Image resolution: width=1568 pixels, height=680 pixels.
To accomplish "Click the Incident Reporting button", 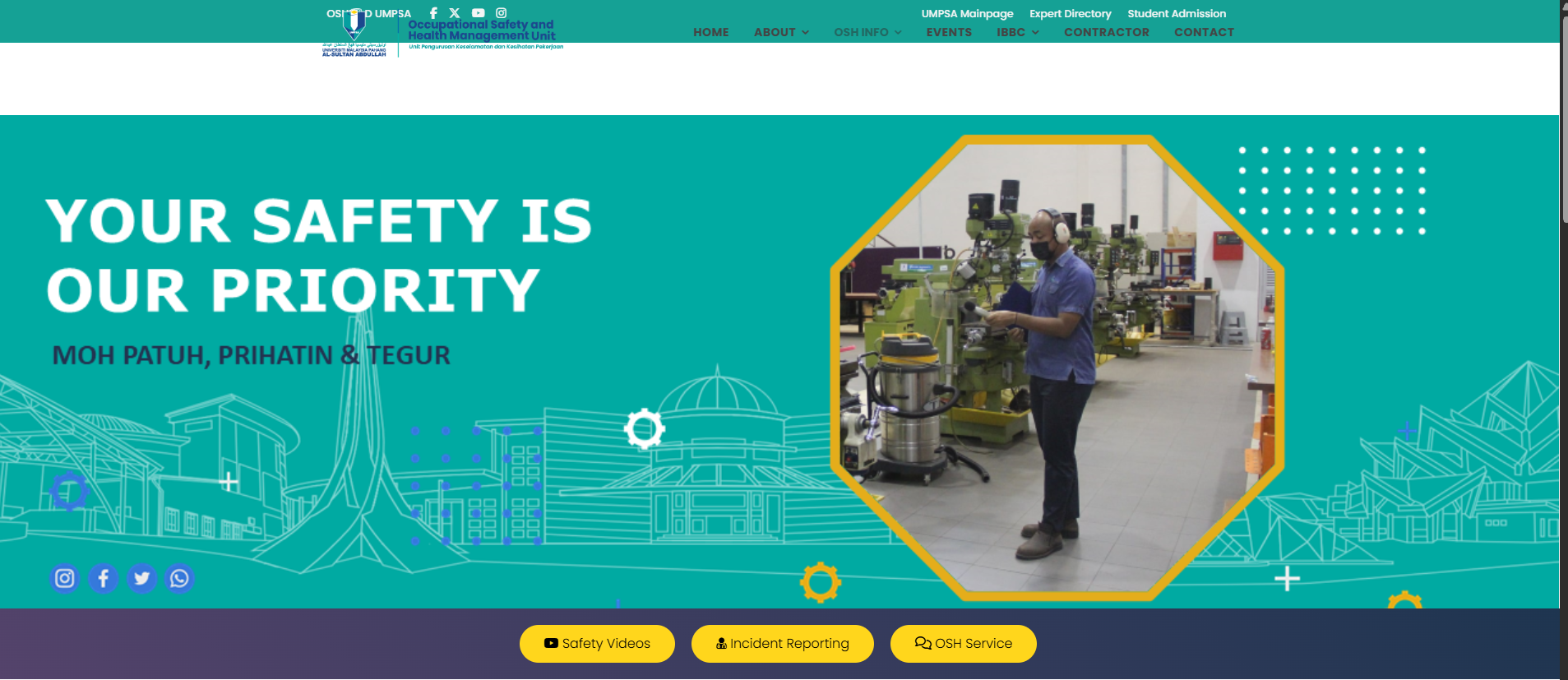I will click(x=782, y=644).
